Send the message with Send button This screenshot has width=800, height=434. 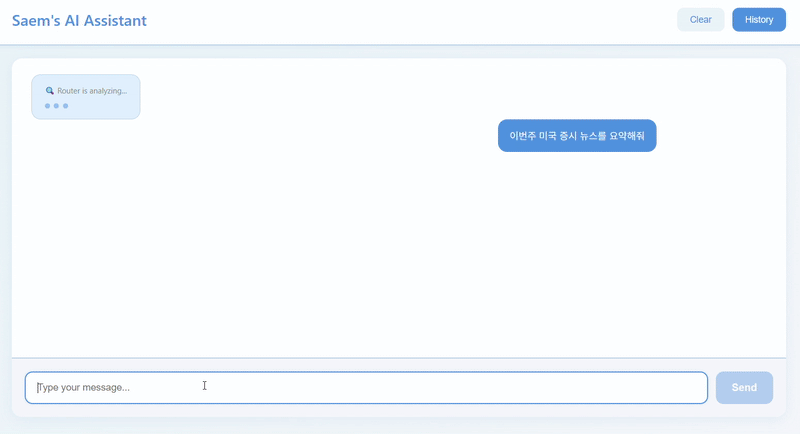point(744,388)
